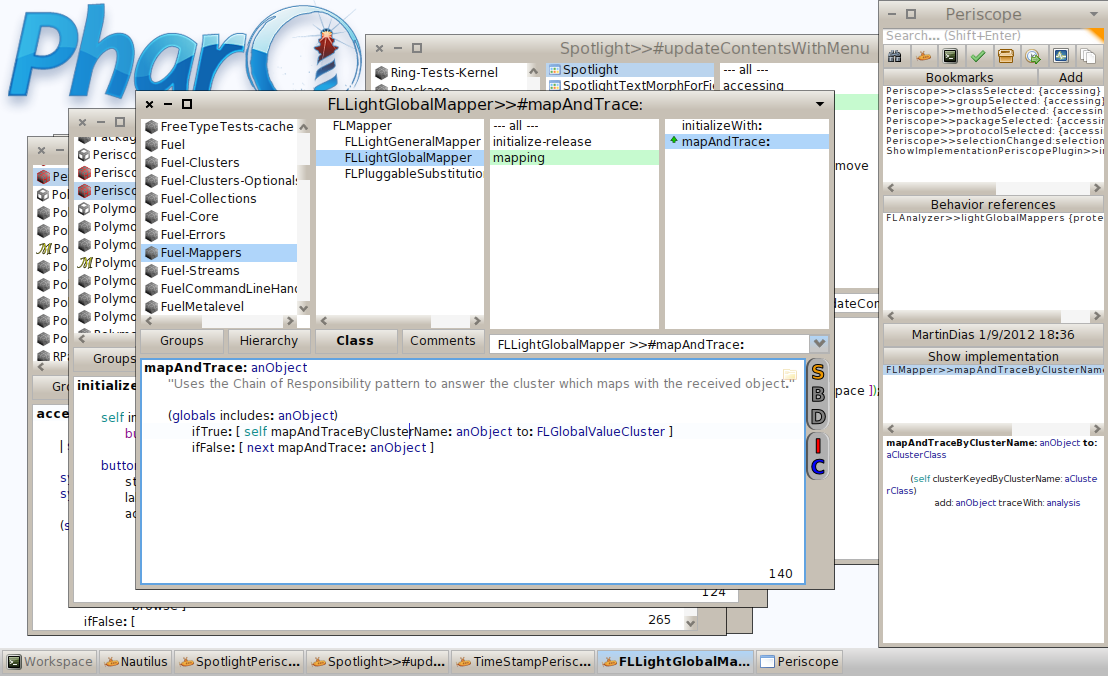Screen dimensions: 1108x676
Task: Switch to Workspace in the taskbar
Action: 50,661
